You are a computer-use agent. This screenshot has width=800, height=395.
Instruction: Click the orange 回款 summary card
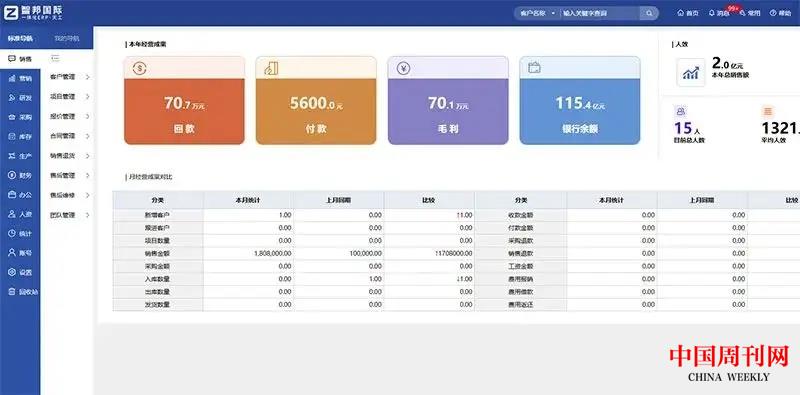184,101
